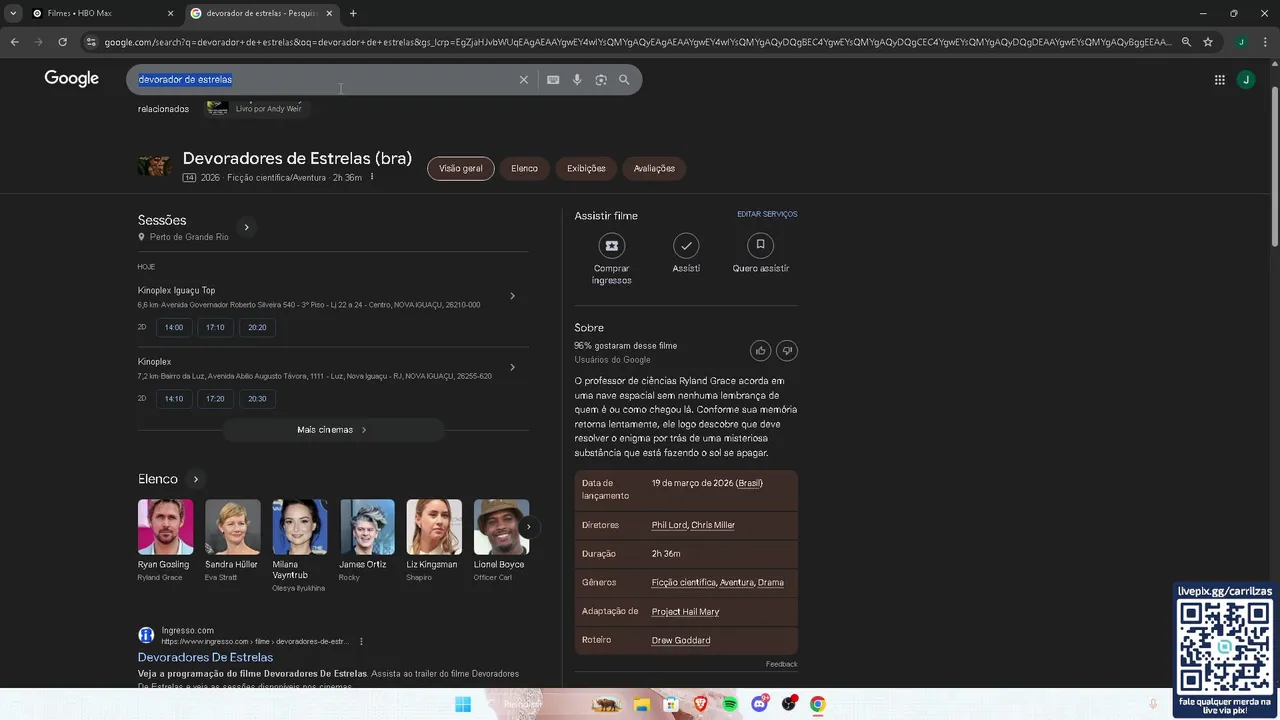This screenshot has height=720, width=1280.
Task: Open the Google apps grid
Action: 1219,80
